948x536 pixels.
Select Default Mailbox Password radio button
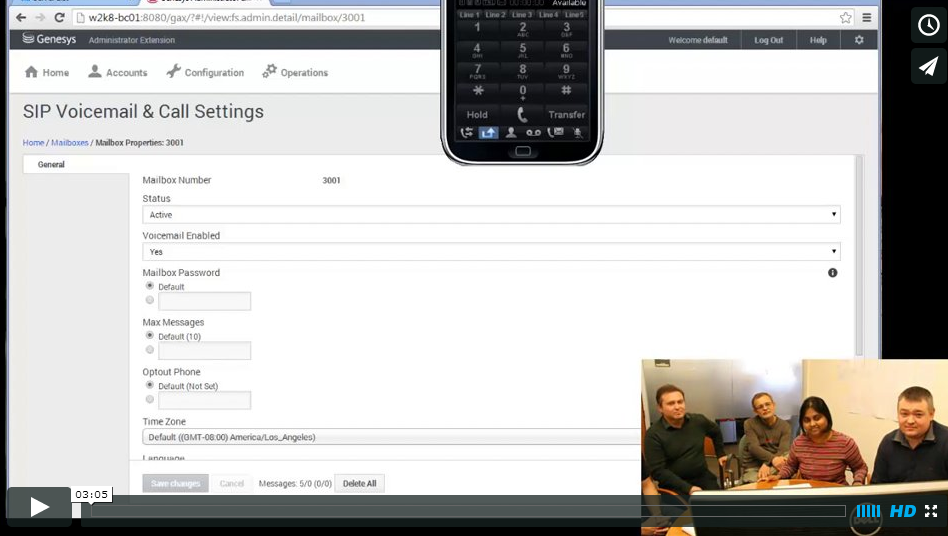point(150,286)
